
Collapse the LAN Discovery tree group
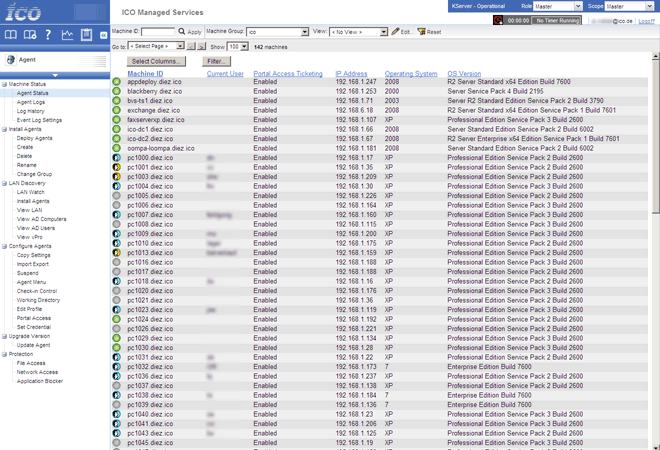click(x=4, y=184)
